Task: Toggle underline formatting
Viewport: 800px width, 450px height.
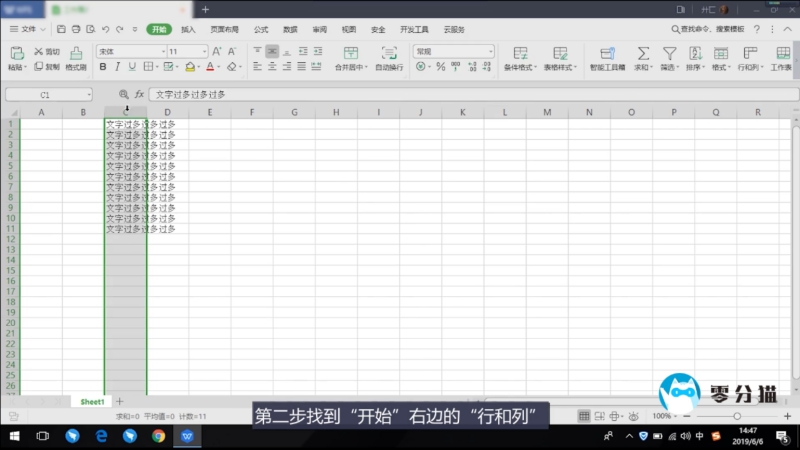Action: 132,67
